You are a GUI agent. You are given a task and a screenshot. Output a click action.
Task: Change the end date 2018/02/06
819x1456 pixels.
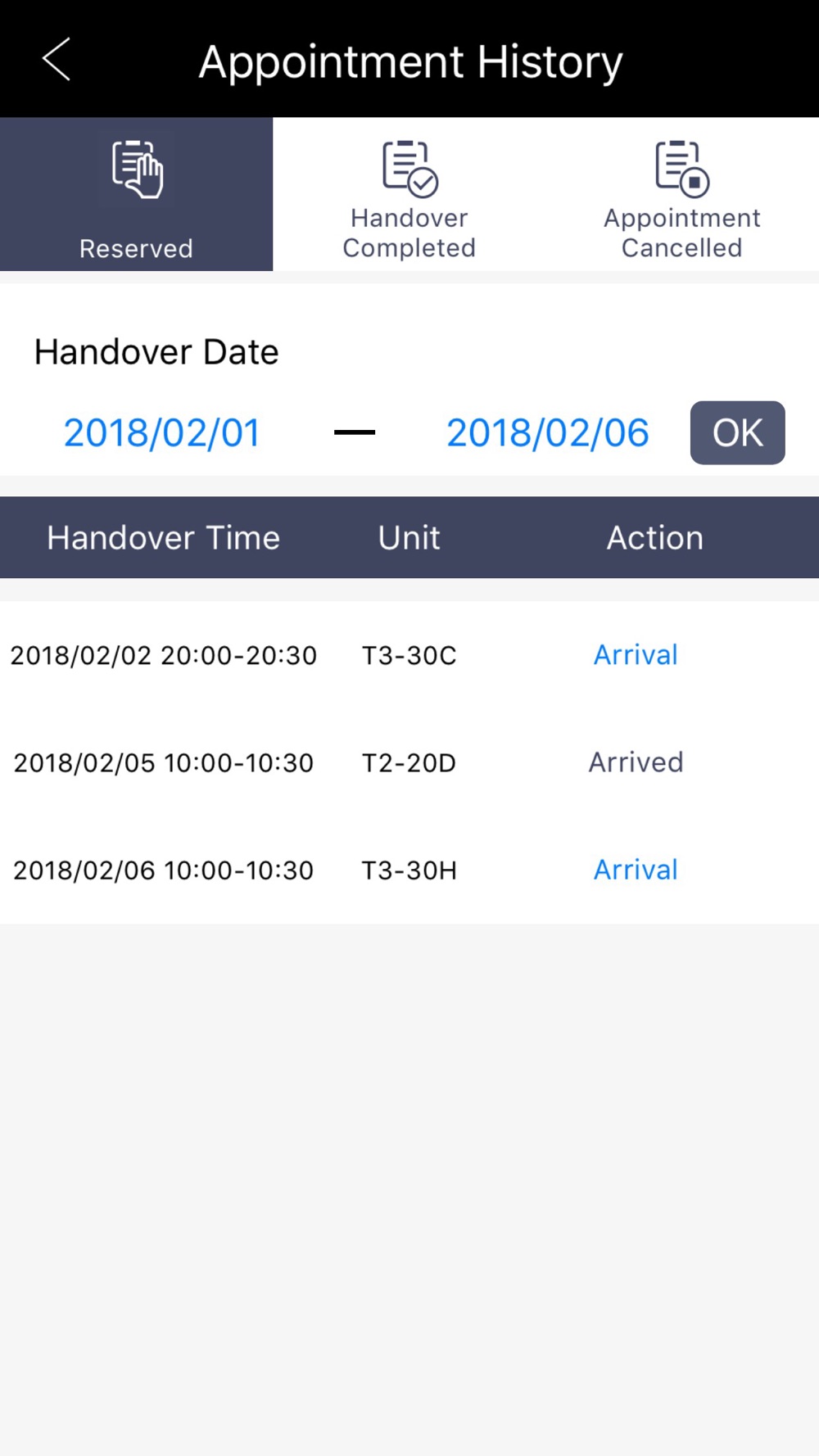pyautogui.click(x=547, y=432)
